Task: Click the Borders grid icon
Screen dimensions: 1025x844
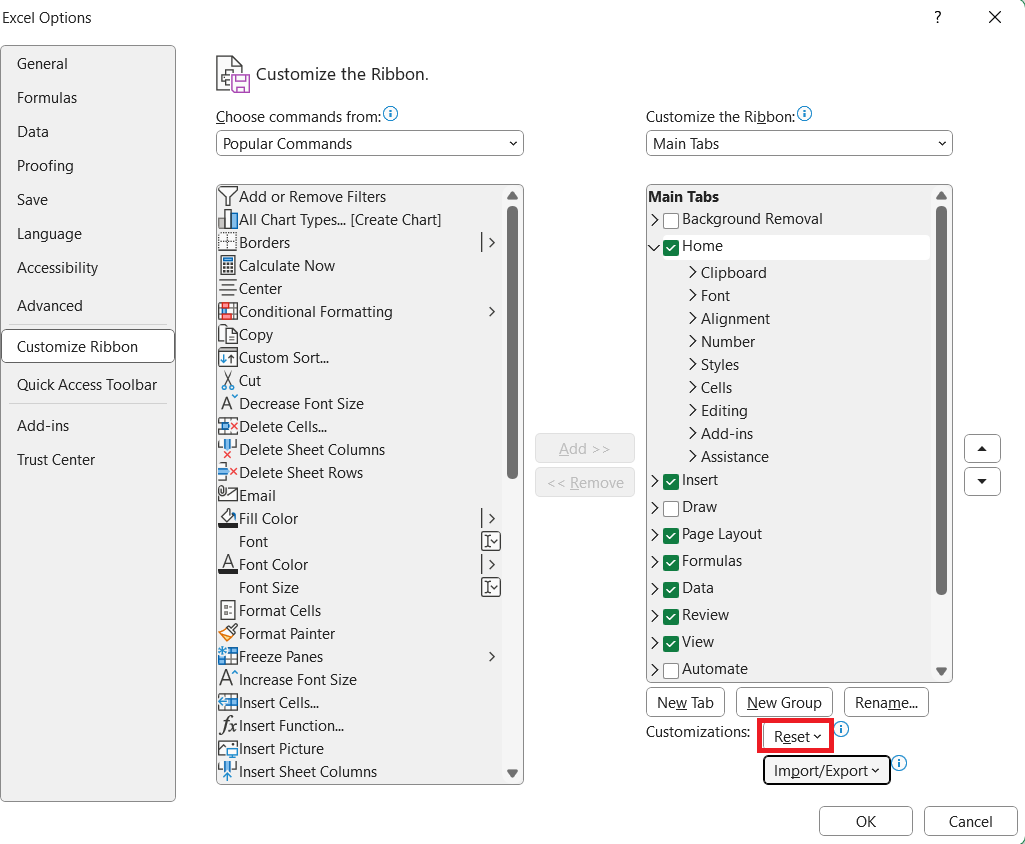Action: [x=227, y=242]
